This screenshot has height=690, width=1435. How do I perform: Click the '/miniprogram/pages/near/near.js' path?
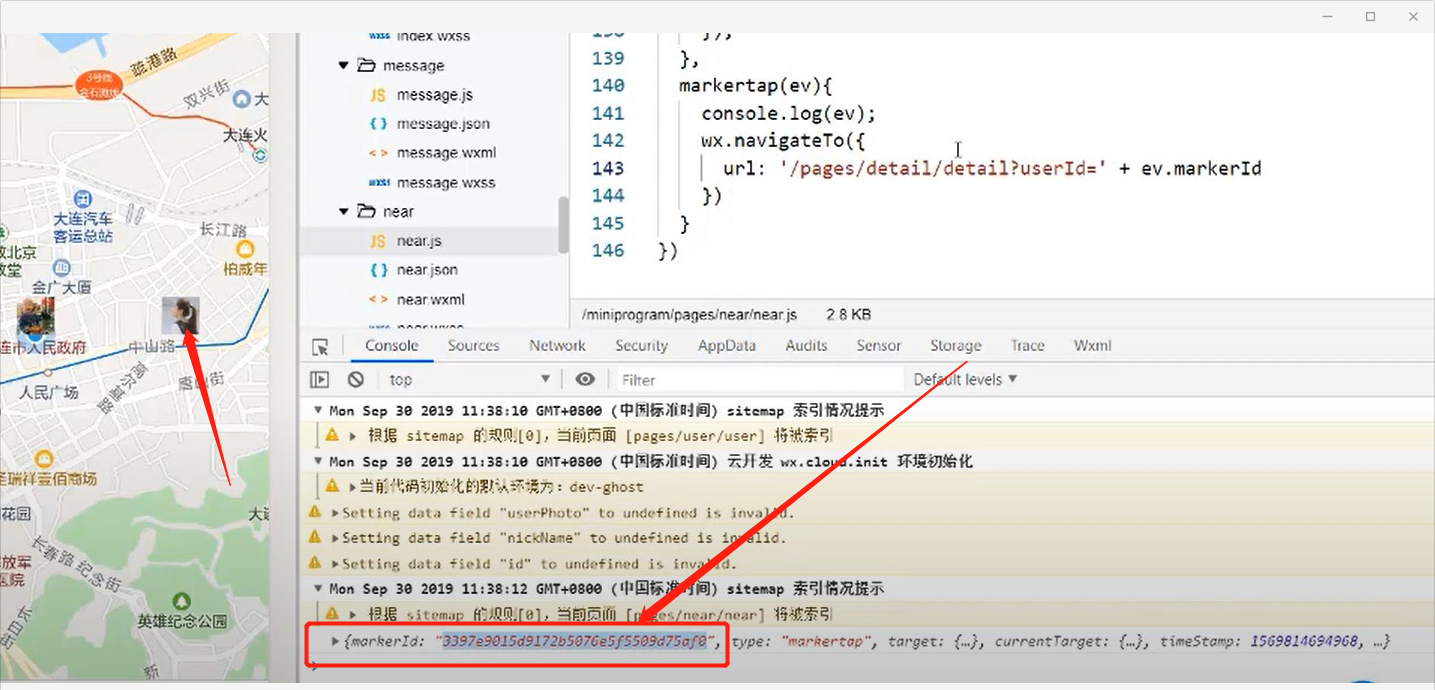coord(689,314)
